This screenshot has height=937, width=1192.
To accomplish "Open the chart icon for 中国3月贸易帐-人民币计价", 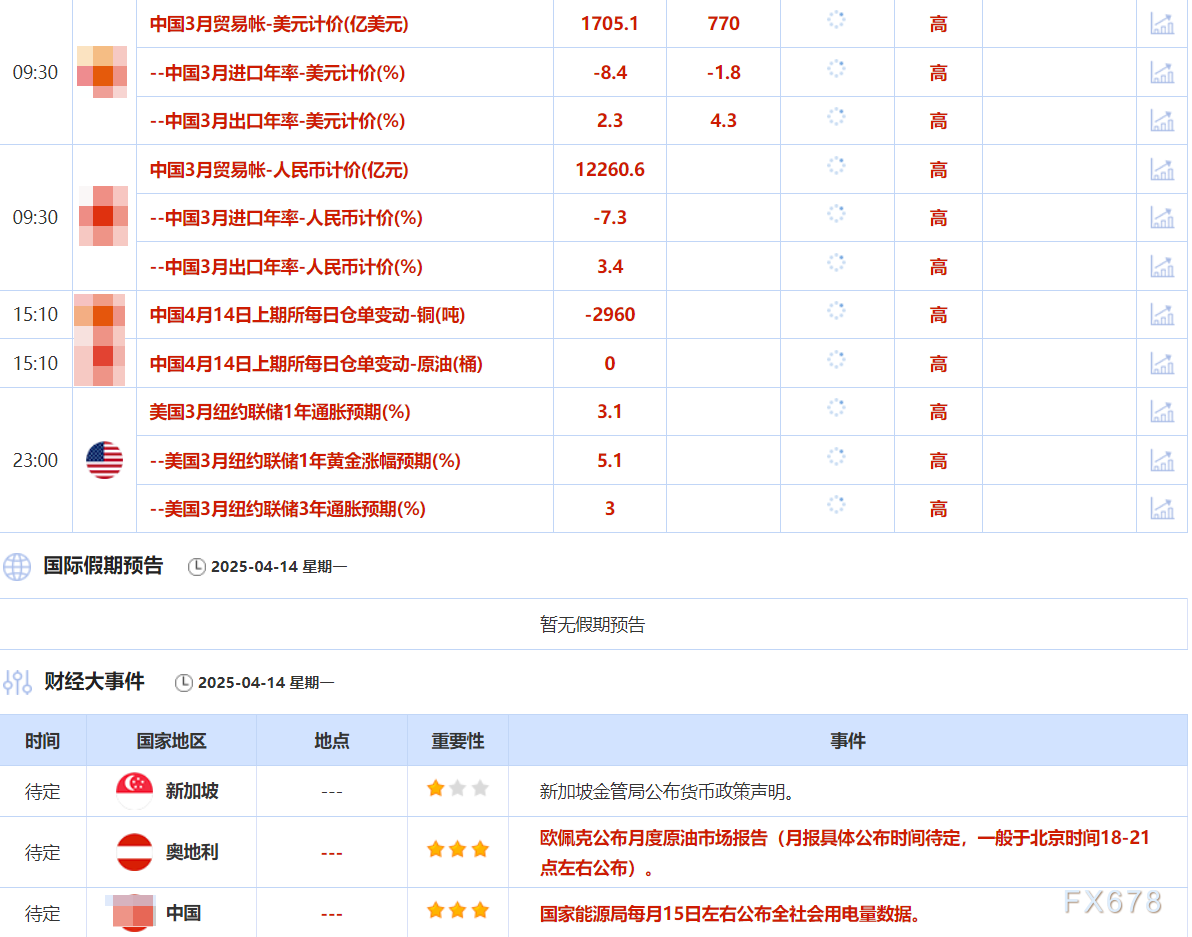I will pyautogui.click(x=1161, y=169).
